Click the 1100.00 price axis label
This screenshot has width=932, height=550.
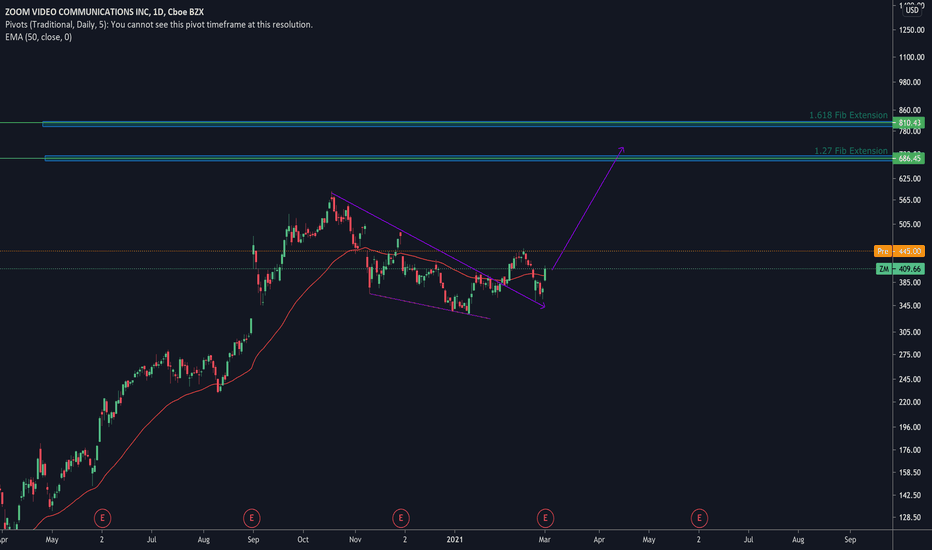[912, 57]
